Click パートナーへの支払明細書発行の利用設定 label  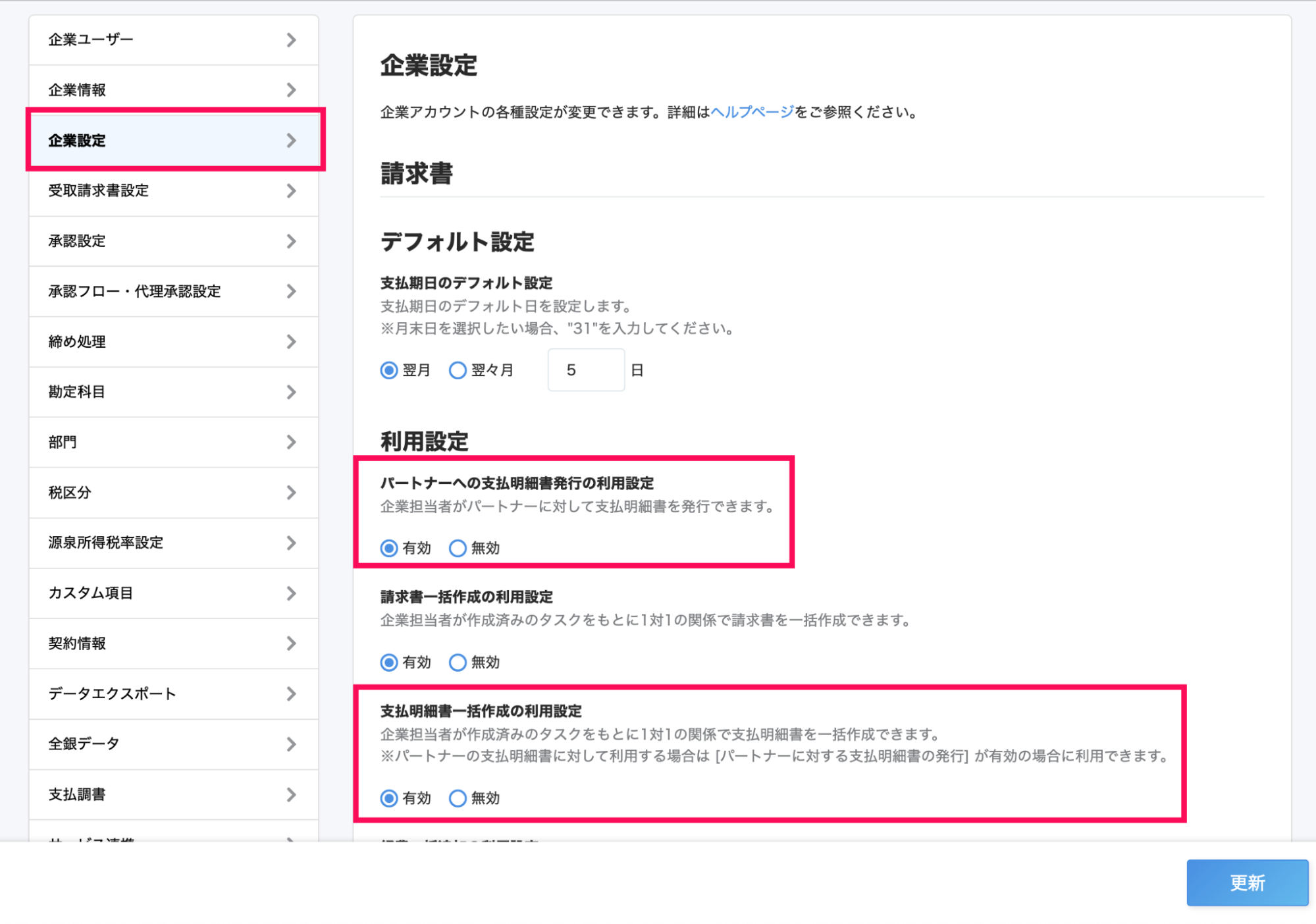[517, 483]
